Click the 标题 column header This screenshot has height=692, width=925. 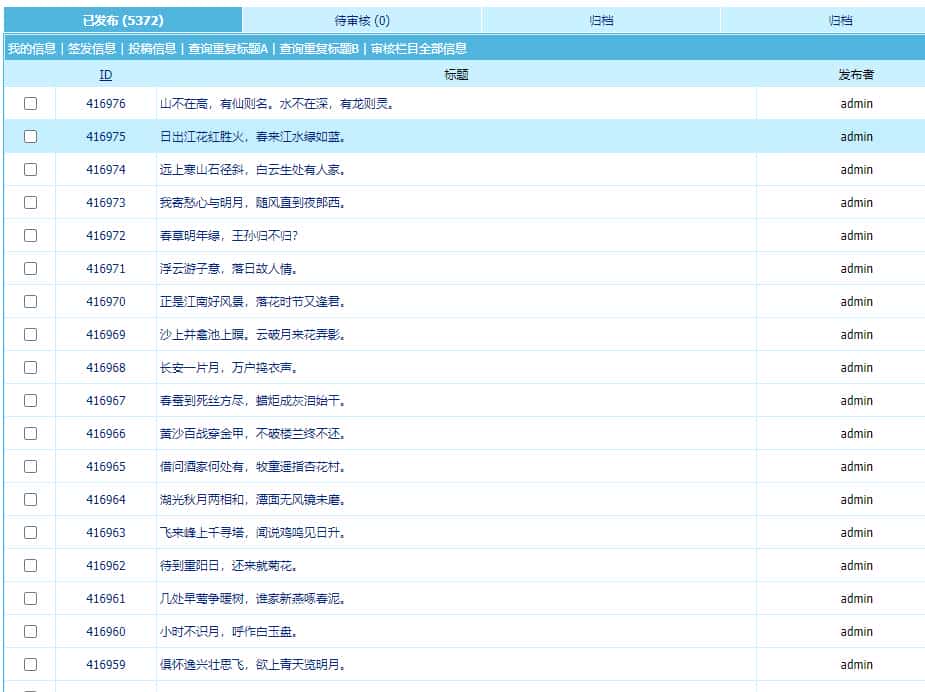coord(456,75)
